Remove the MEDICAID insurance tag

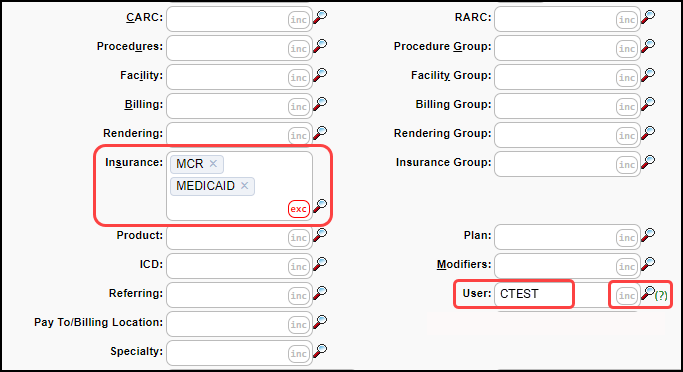[244, 186]
